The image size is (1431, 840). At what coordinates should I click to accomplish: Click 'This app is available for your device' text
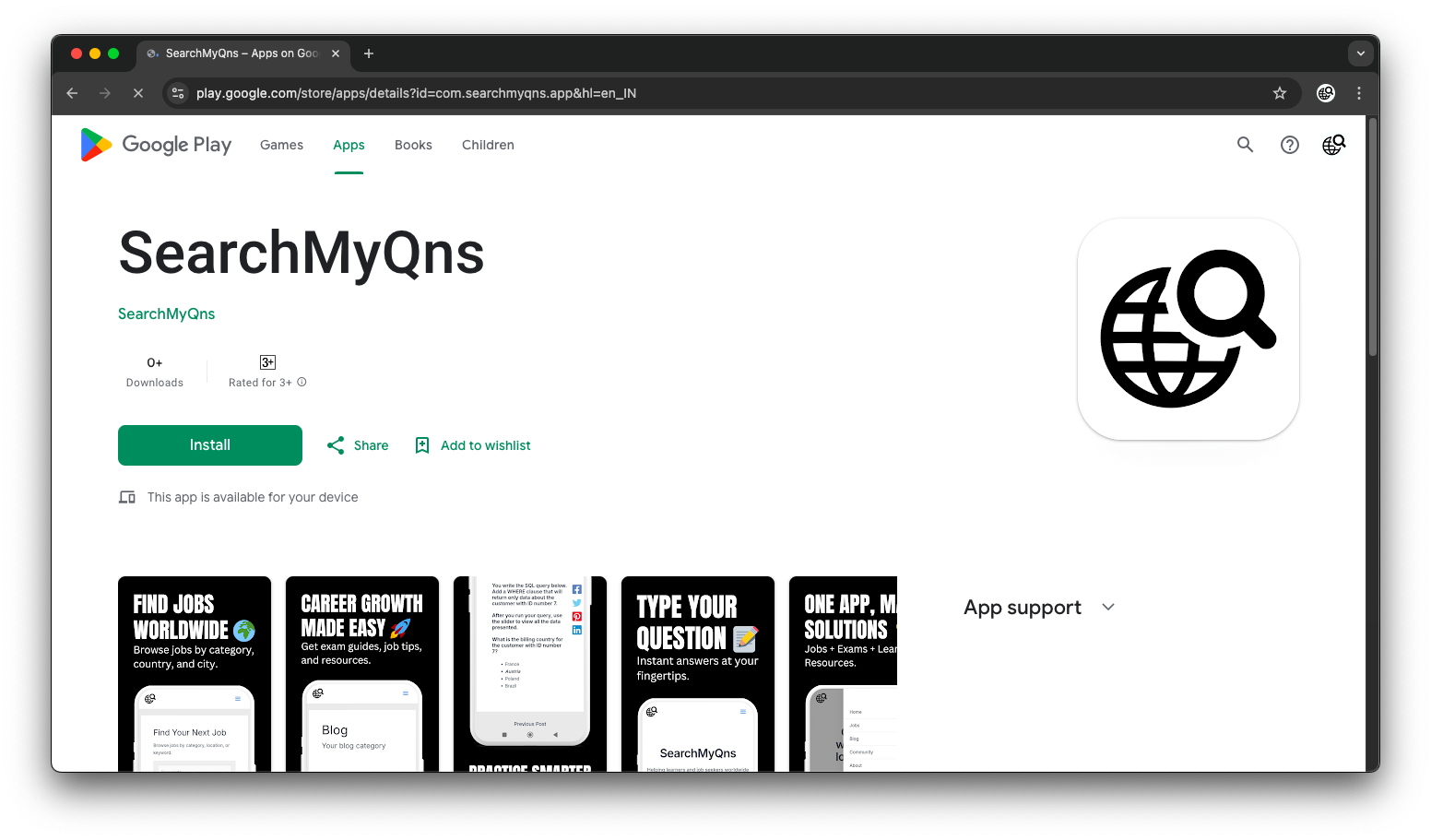point(253,497)
